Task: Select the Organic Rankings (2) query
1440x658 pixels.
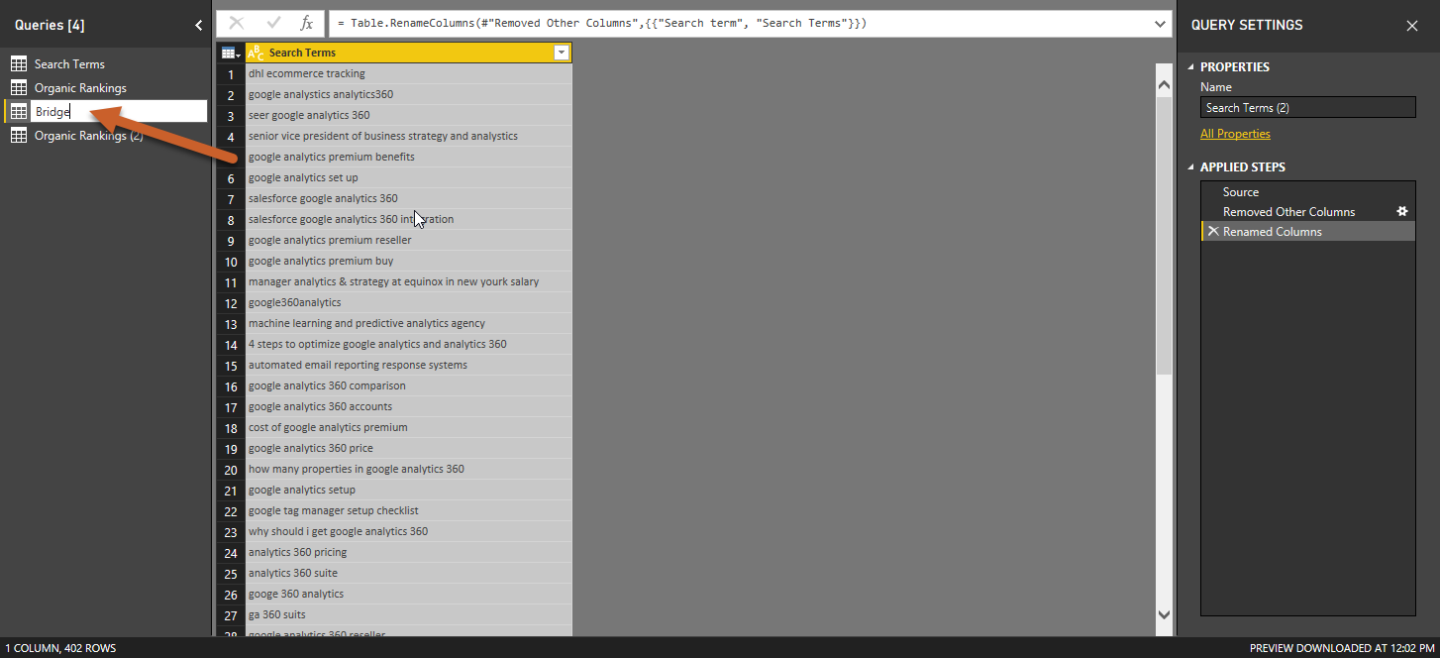Action: point(90,135)
